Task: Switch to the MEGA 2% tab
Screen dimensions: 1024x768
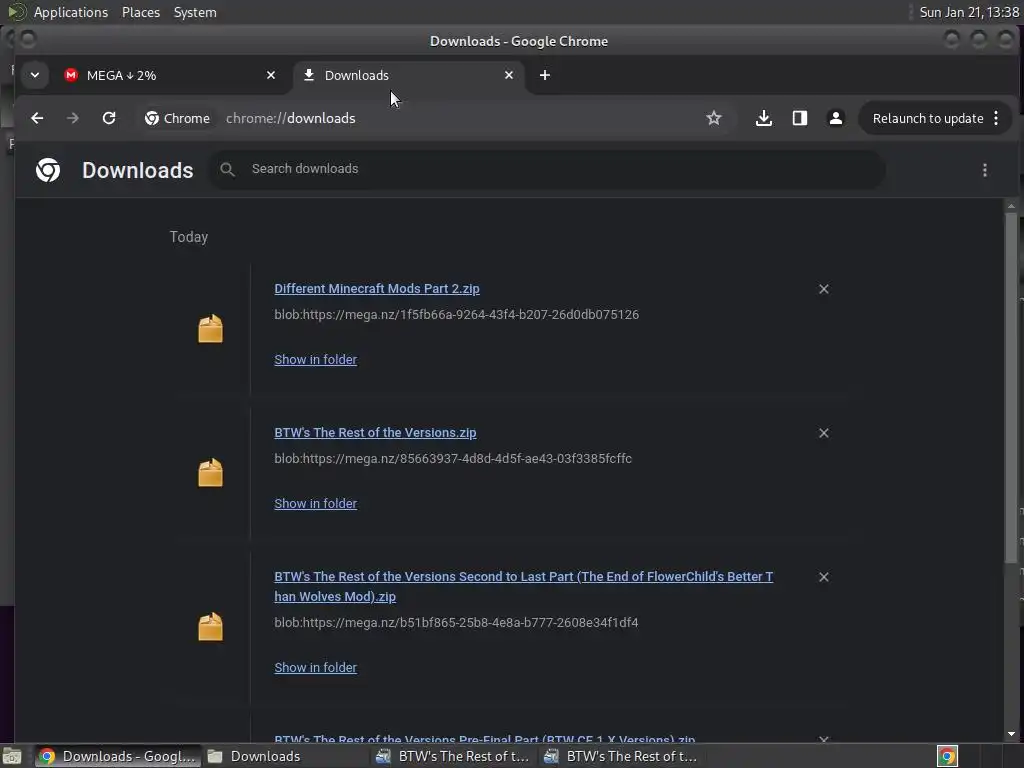Action: tap(172, 76)
